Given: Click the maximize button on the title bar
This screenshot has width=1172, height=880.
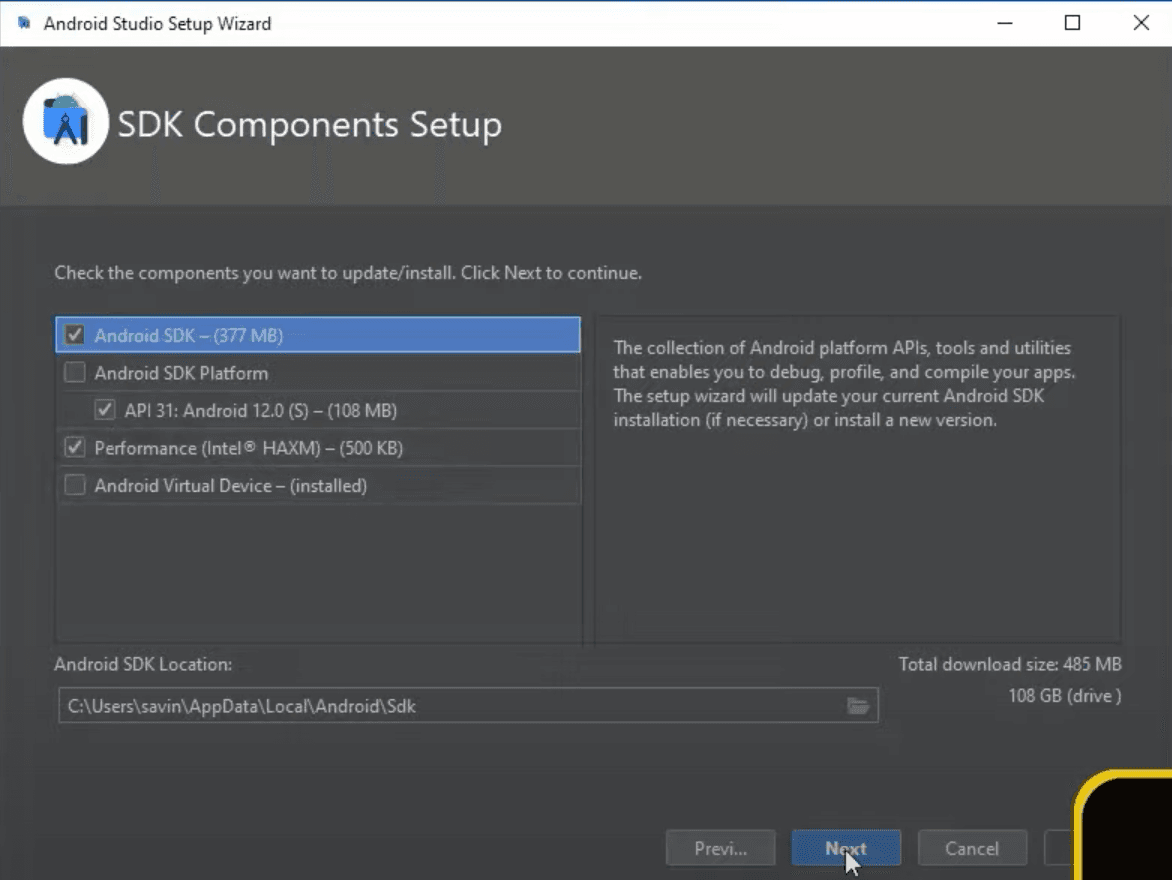Looking at the screenshot, I should 1072,23.
